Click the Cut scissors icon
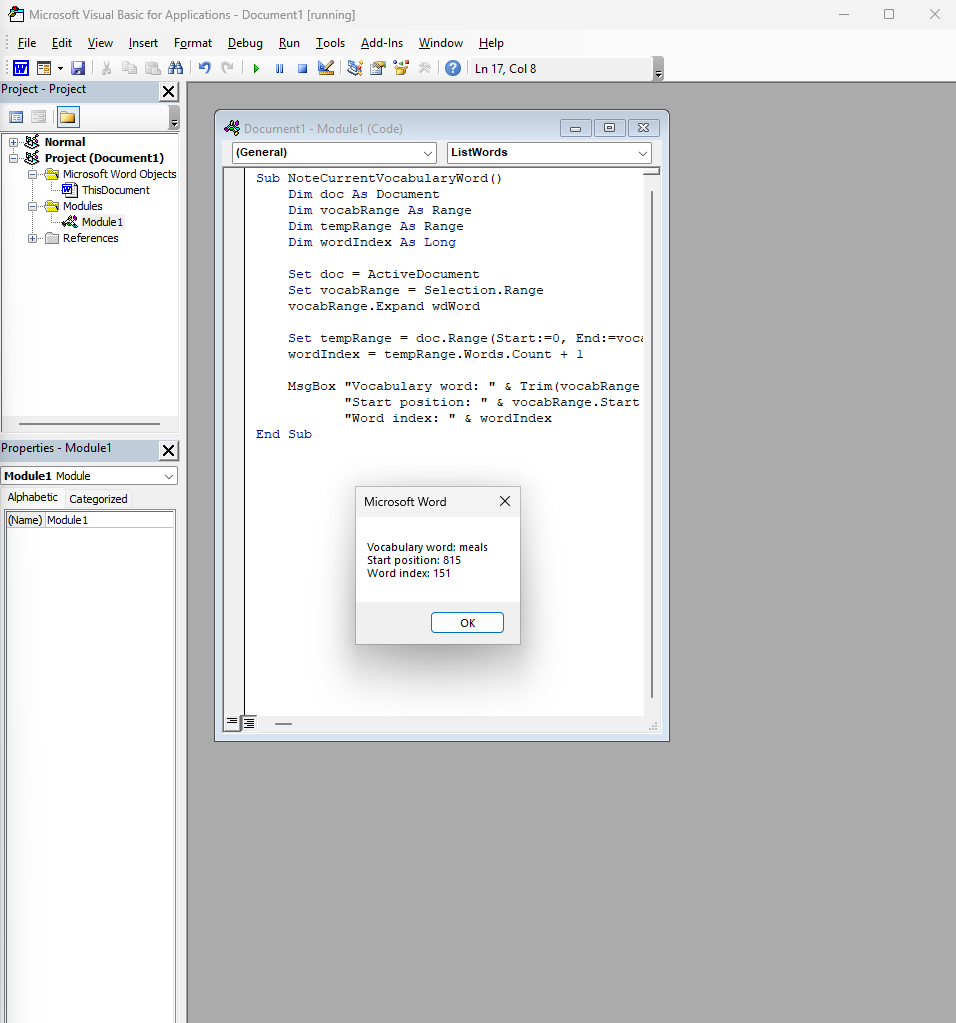Viewport: 956px width, 1023px height. pos(106,68)
